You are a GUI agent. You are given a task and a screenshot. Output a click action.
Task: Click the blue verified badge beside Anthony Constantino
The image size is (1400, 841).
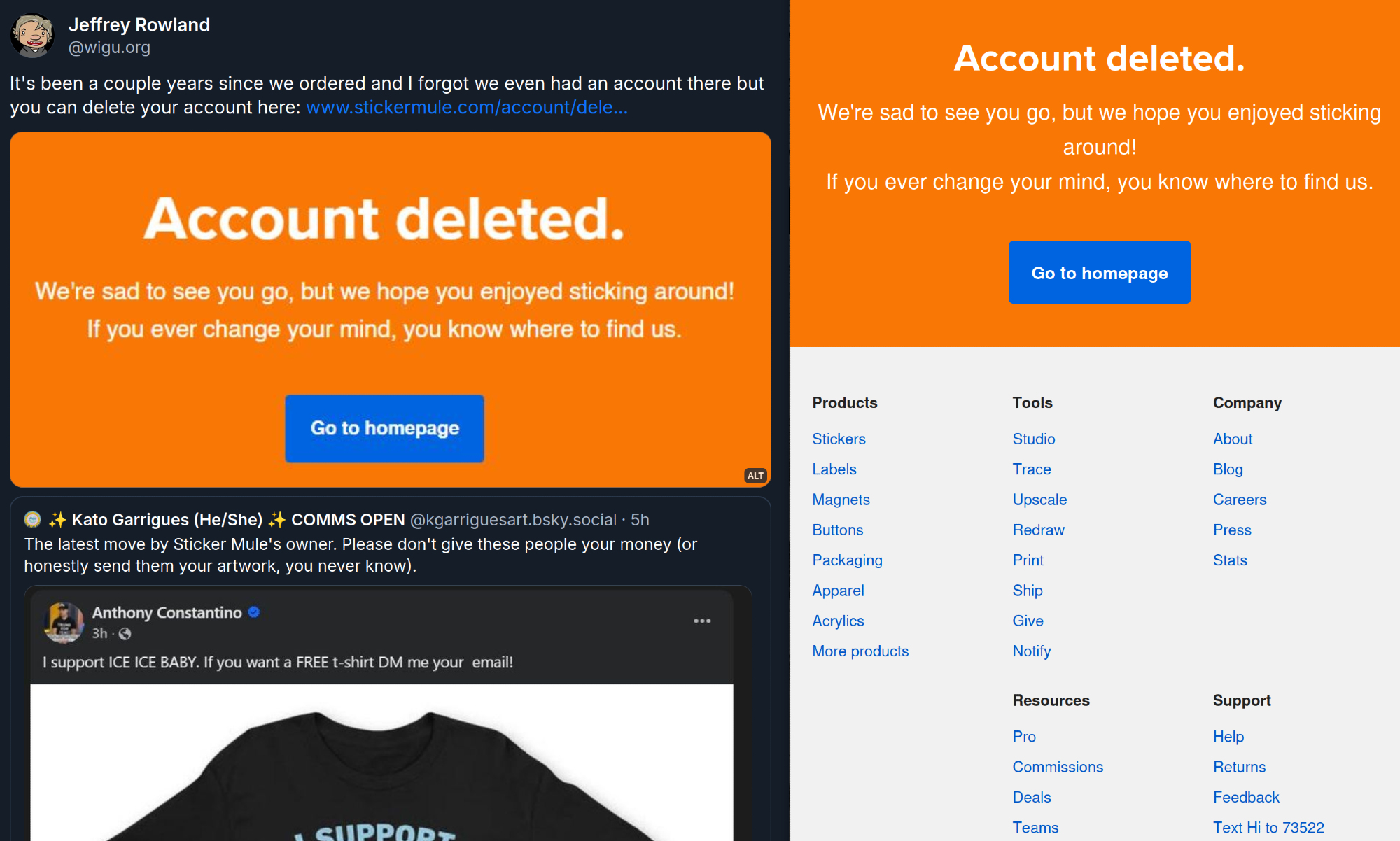tap(254, 612)
